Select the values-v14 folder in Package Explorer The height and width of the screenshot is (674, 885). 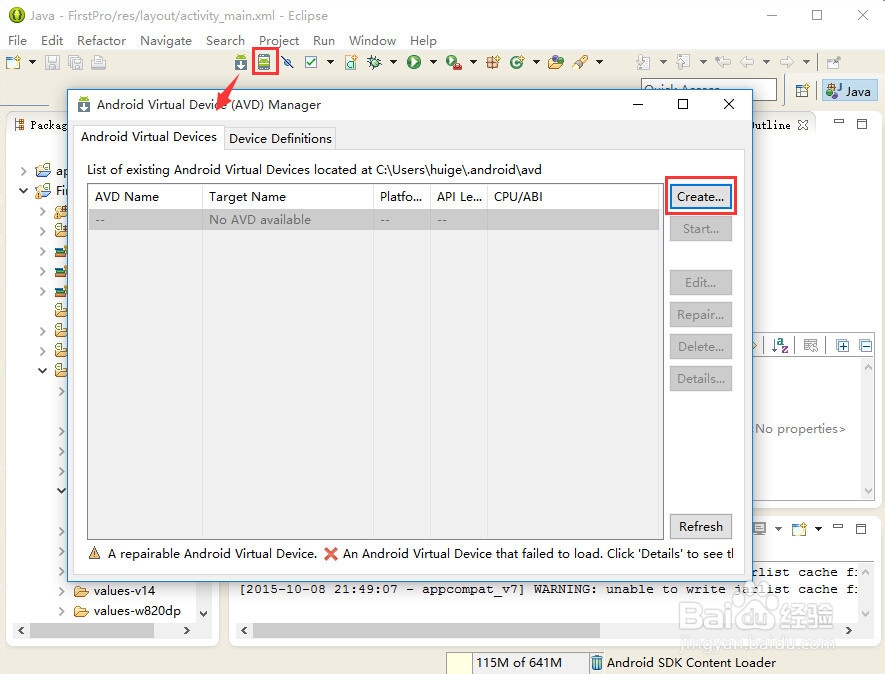pos(124,591)
